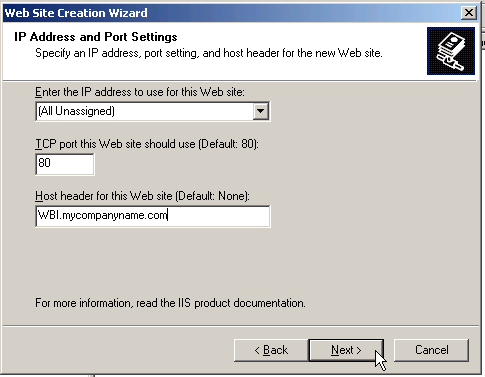The width and height of the screenshot is (485, 377).
Task: Click the 'Specify an IP address' subtitle text
Action: point(209,53)
